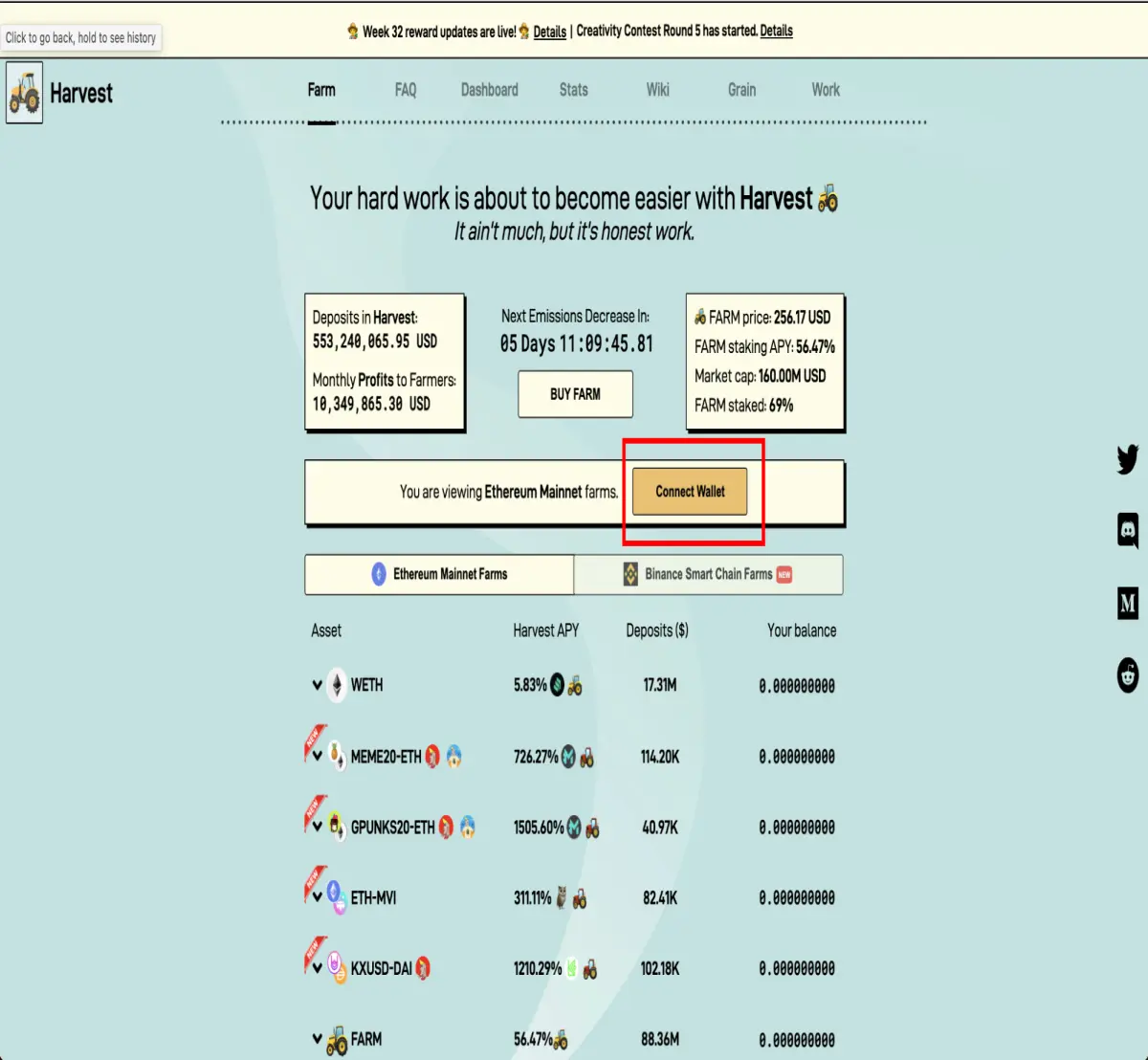Click the Ethereum logo in farms tab
This screenshot has width=1148, height=1060.
379,574
